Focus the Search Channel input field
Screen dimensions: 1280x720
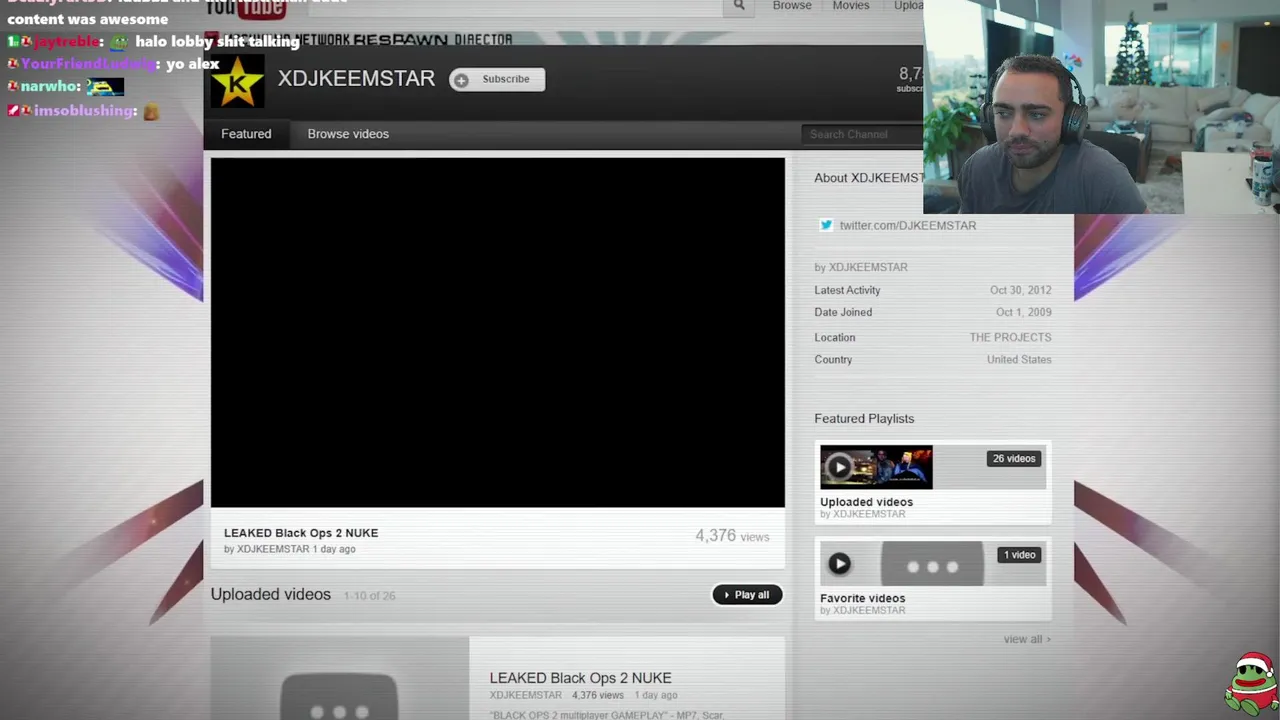[x=862, y=134]
